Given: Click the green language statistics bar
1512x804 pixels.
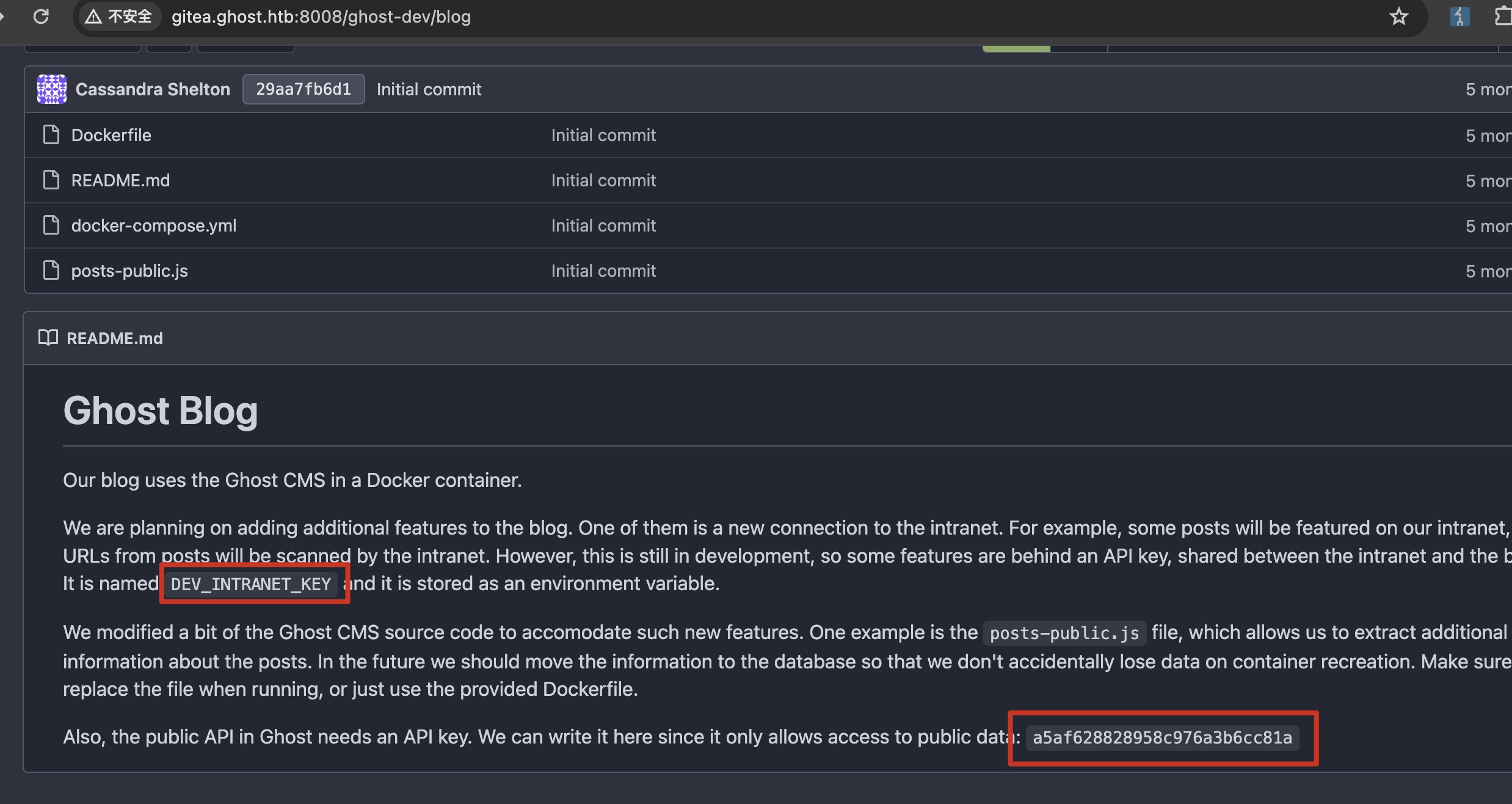Looking at the screenshot, I should coord(1016,49).
